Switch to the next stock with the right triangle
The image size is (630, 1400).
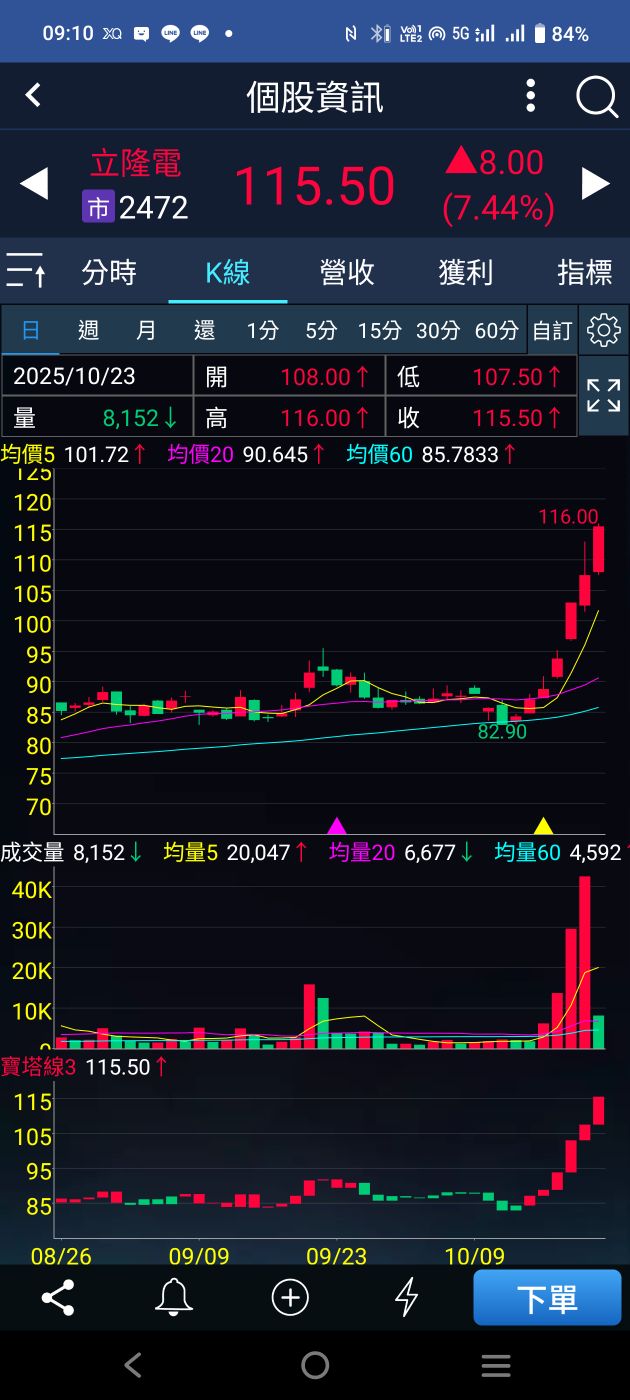tap(596, 184)
